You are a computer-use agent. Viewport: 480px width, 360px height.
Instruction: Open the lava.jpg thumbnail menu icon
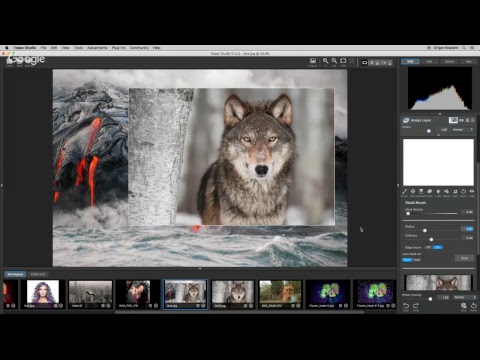tap(198, 305)
